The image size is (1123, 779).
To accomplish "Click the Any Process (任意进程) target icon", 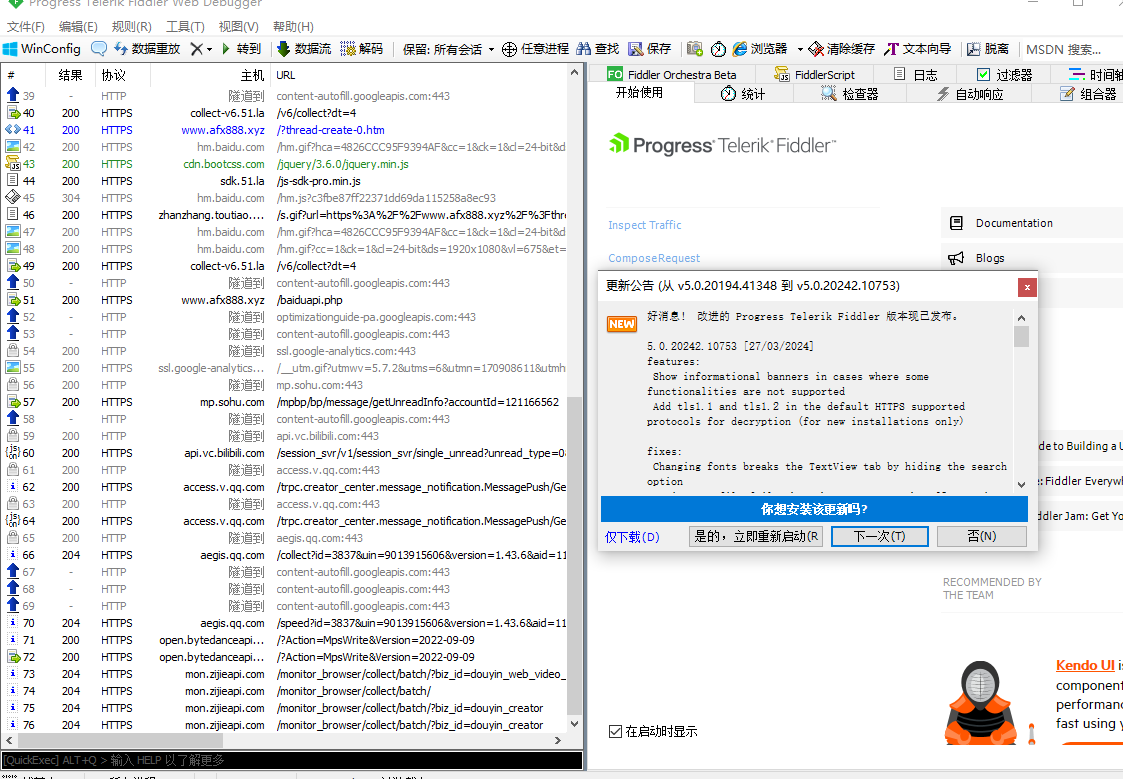I will point(509,49).
